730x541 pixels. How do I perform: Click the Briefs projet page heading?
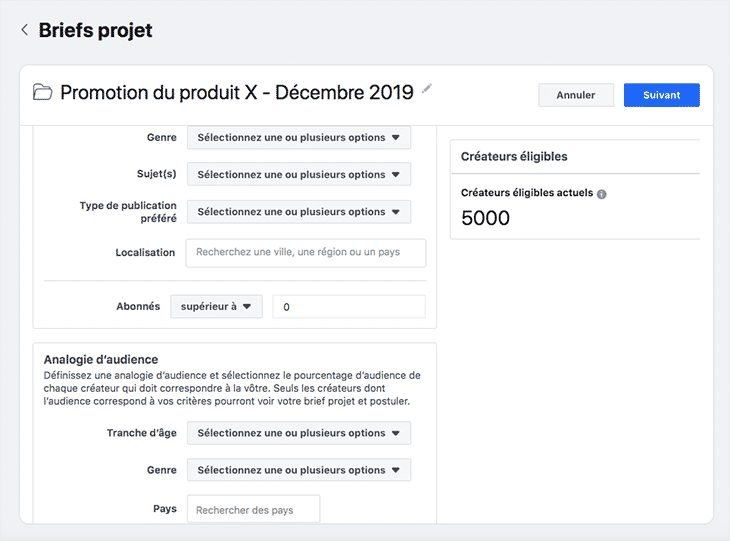pos(95,30)
